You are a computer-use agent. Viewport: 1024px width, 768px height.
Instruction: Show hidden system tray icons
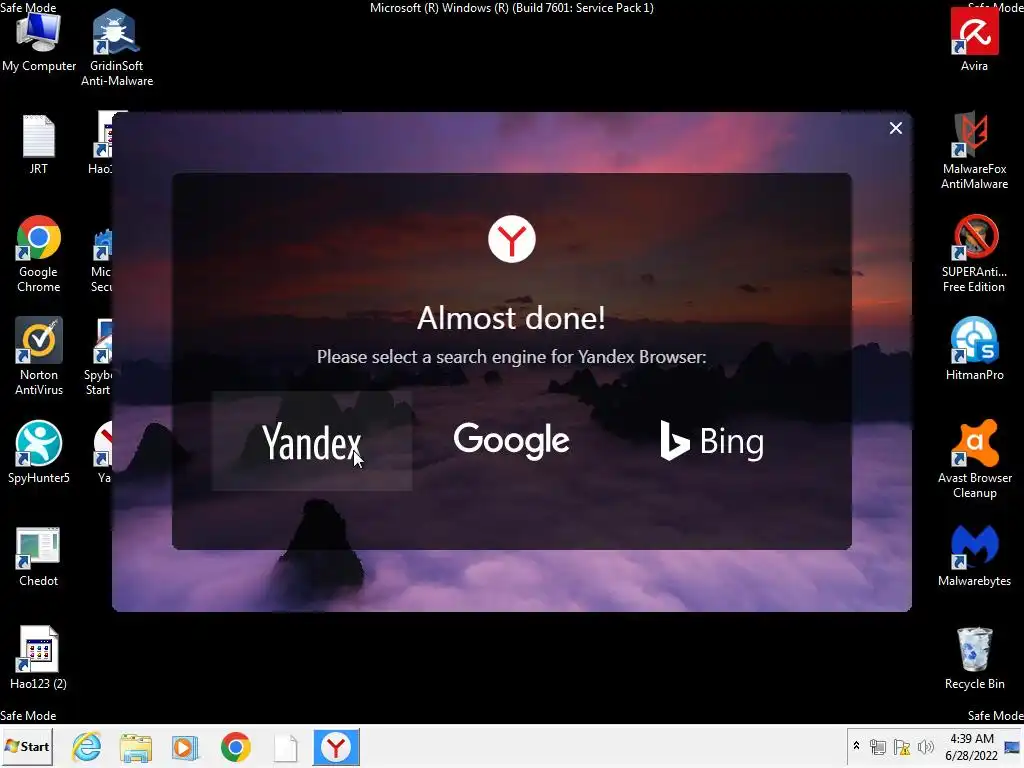(856, 746)
